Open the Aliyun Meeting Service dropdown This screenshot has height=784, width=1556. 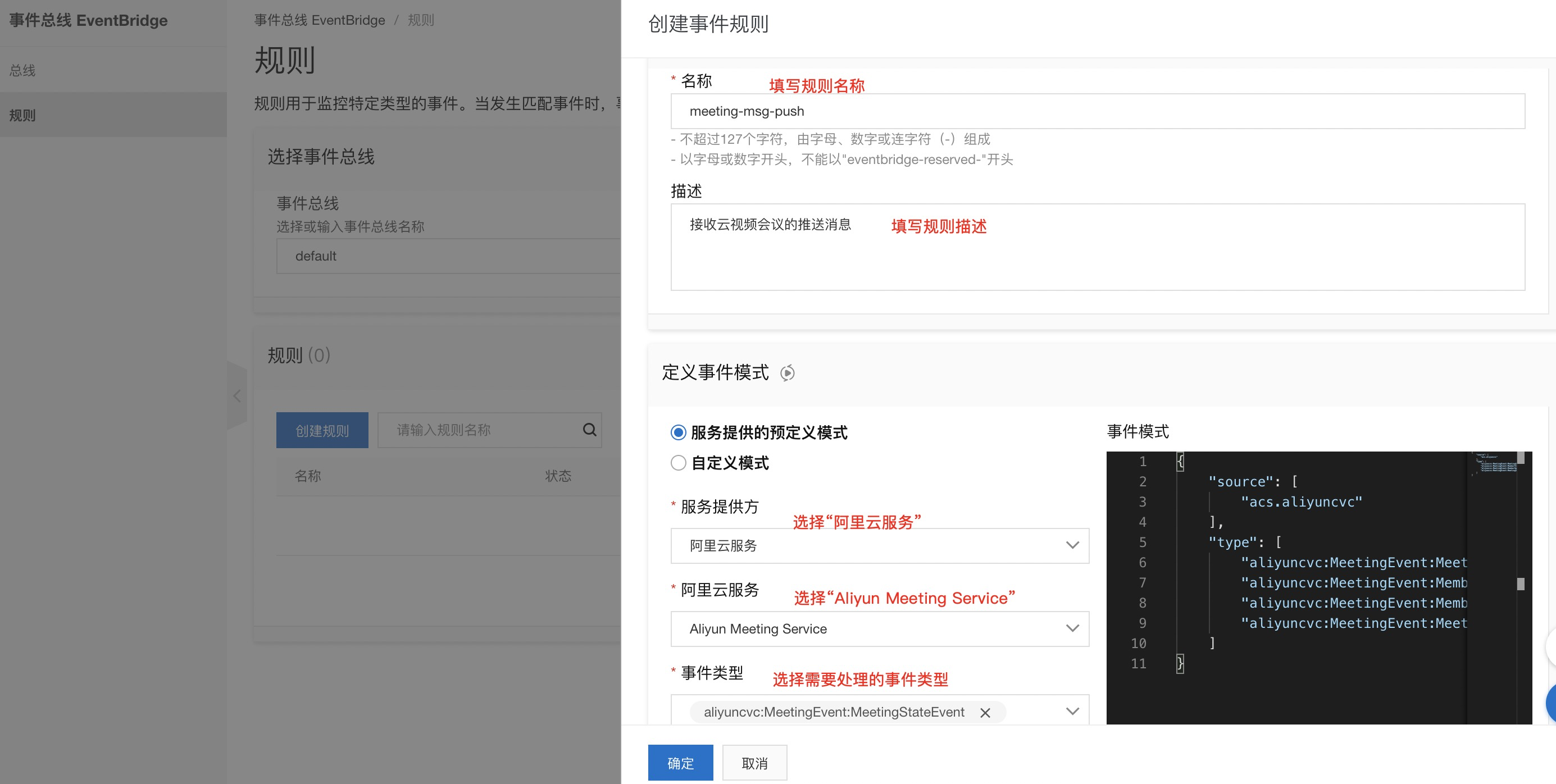(x=880, y=629)
